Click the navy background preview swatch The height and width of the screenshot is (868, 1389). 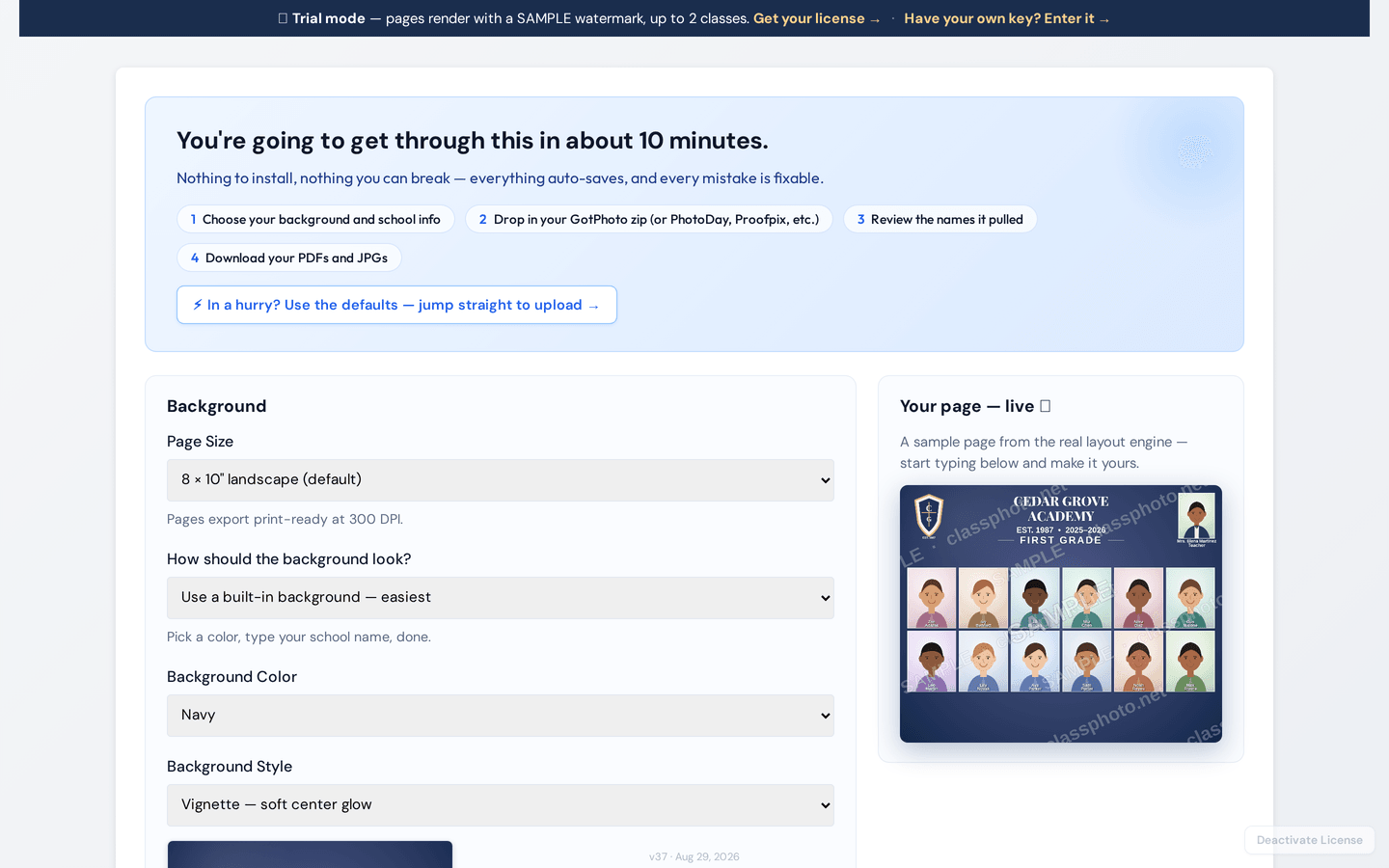pyautogui.click(x=310, y=854)
